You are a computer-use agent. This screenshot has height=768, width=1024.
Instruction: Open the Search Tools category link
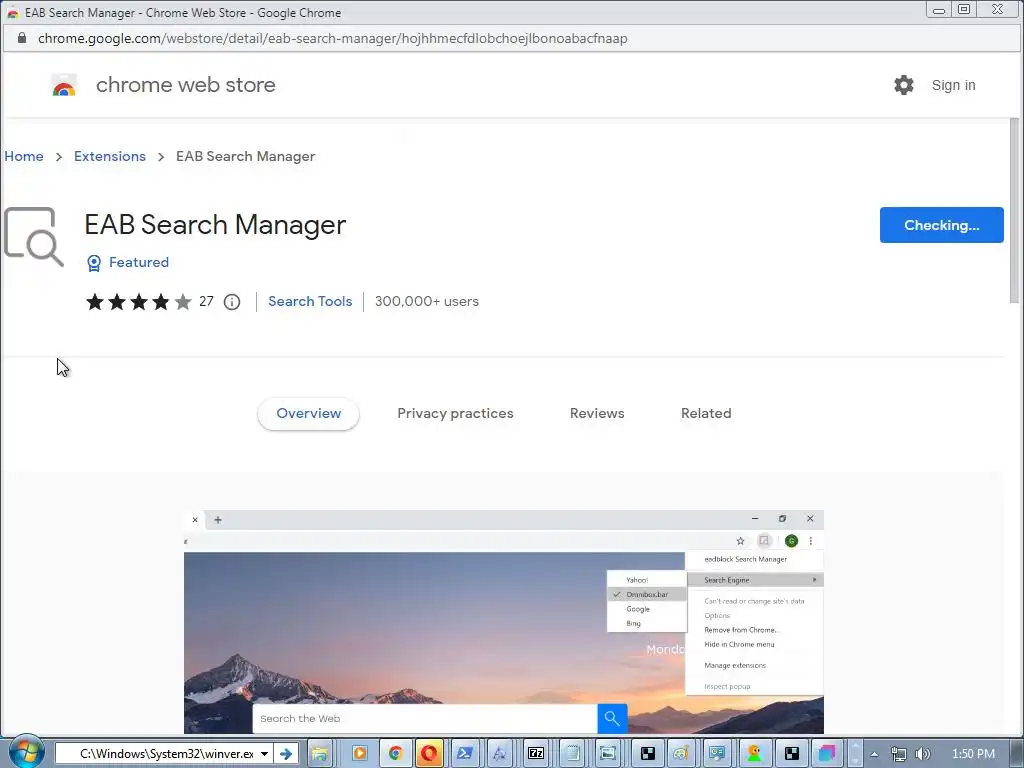[310, 301]
